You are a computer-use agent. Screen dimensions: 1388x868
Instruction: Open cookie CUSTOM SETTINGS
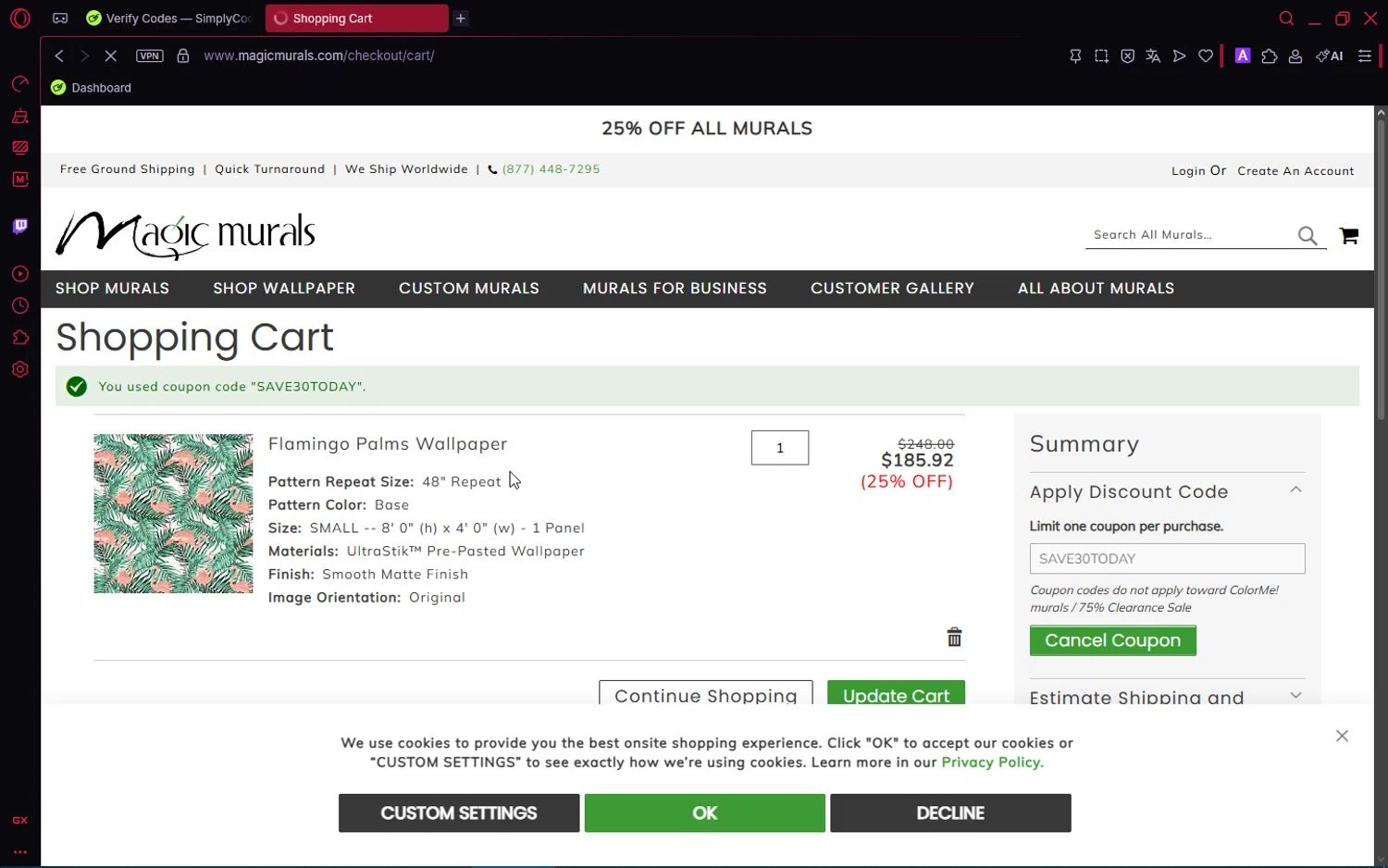click(459, 812)
